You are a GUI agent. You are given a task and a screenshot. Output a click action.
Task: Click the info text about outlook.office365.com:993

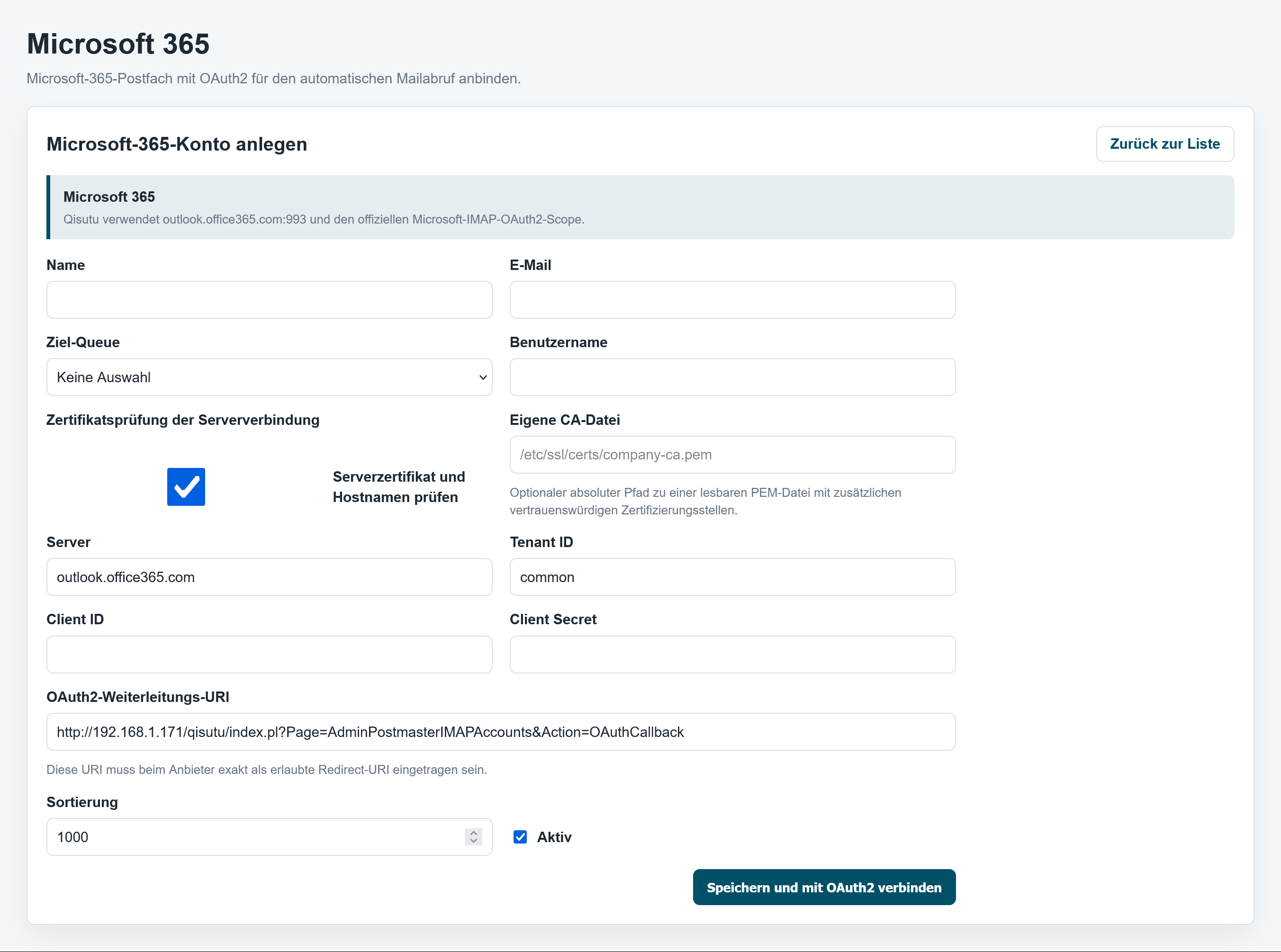324,220
